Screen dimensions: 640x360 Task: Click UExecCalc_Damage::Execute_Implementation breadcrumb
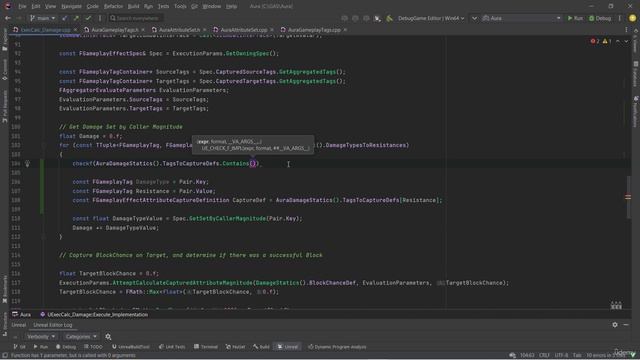(x=94, y=315)
